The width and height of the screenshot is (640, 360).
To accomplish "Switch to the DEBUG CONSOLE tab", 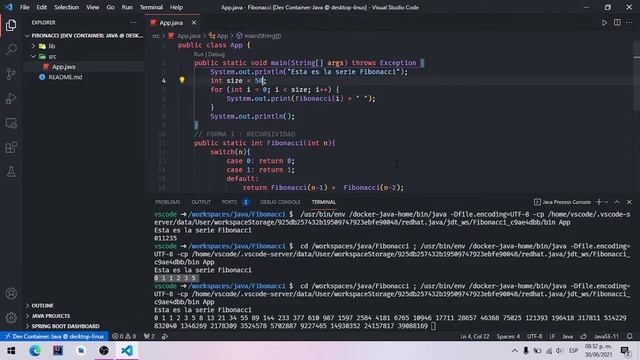I will 280,202.
